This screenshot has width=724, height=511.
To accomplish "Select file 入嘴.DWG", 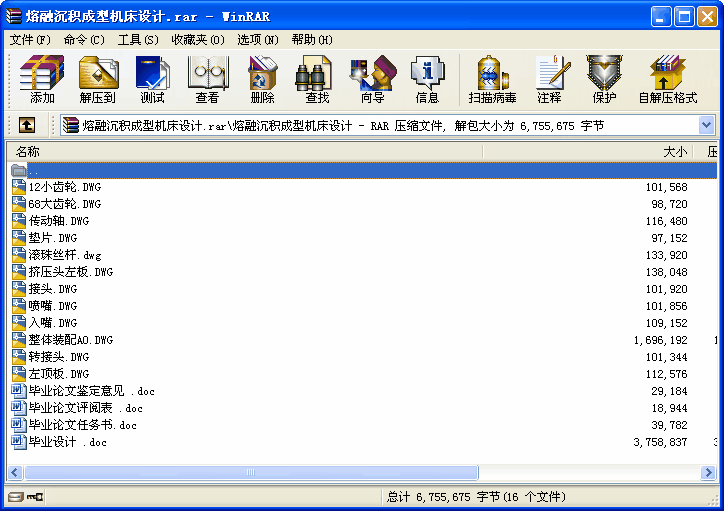I will [x=53, y=323].
